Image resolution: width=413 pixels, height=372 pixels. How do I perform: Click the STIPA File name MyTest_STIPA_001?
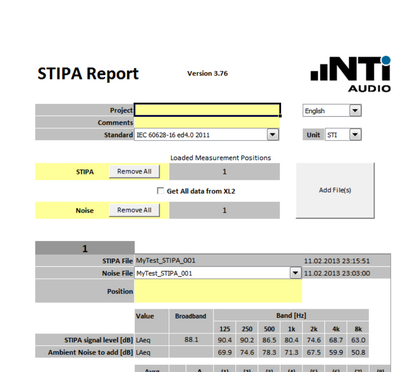click(165, 261)
